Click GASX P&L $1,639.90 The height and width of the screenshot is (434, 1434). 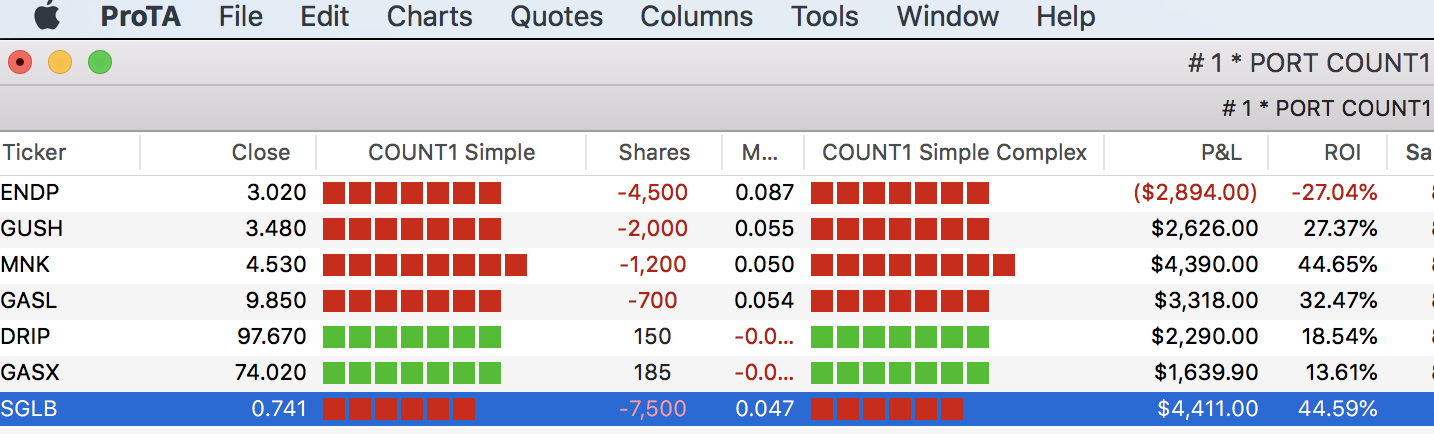(x=1205, y=372)
